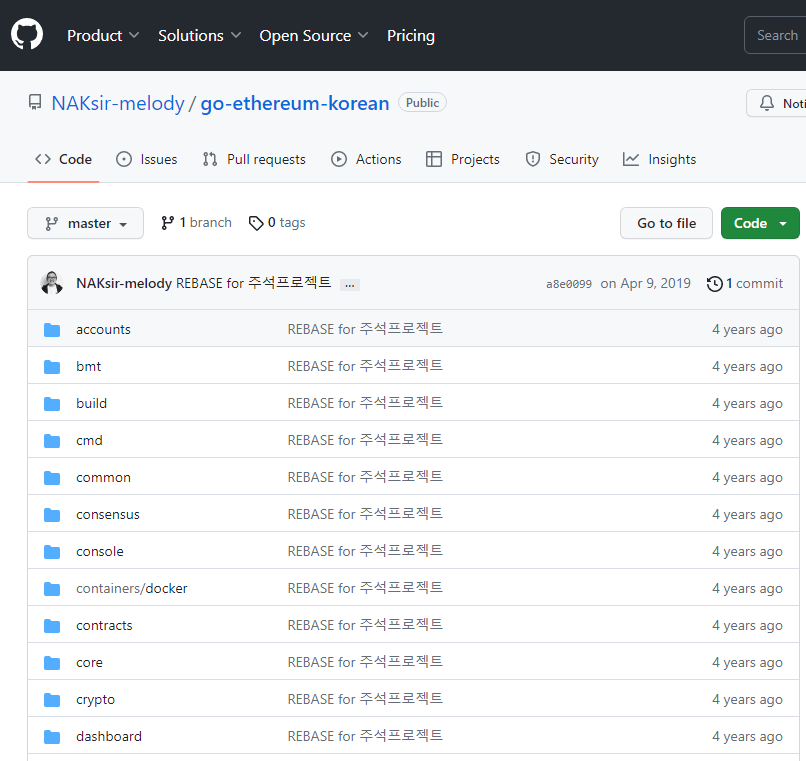Switch to the Code tab

click(x=63, y=159)
